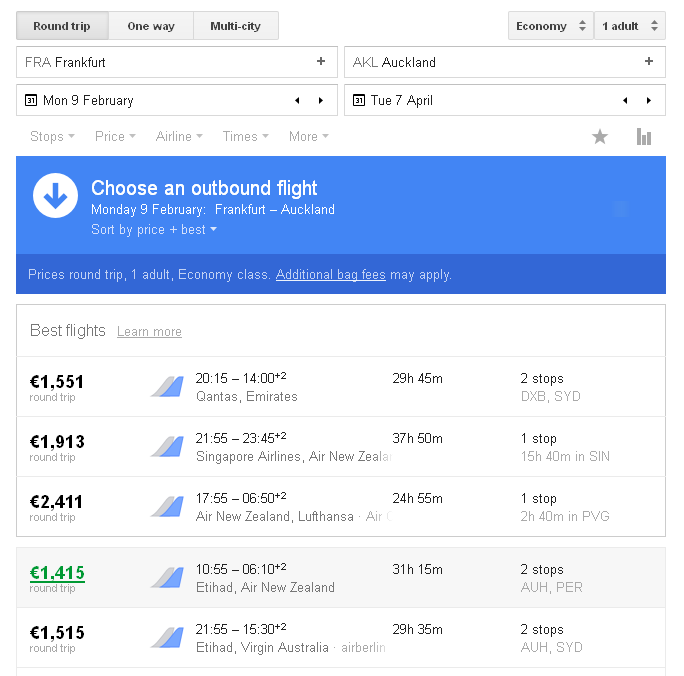The width and height of the screenshot is (684, 676).
Task: Open the Economy cabin class dropdown
Action: coord(550,26)
